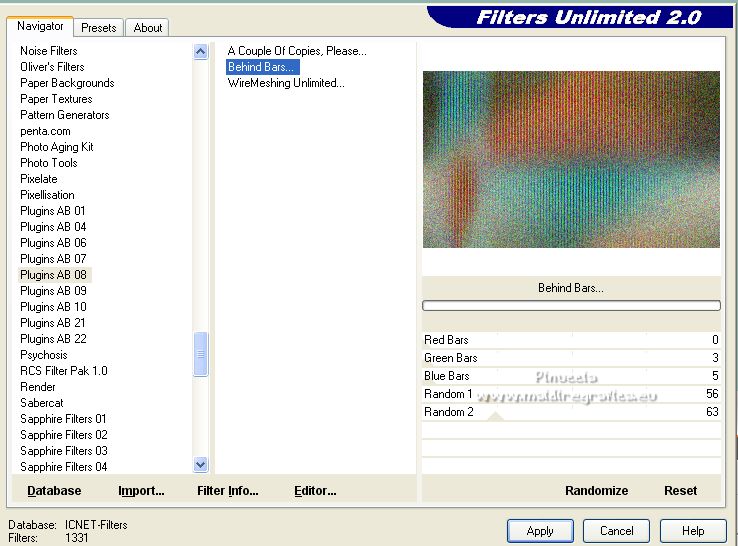
Task: Adjust the Random 2 slider
Action: 571,412
